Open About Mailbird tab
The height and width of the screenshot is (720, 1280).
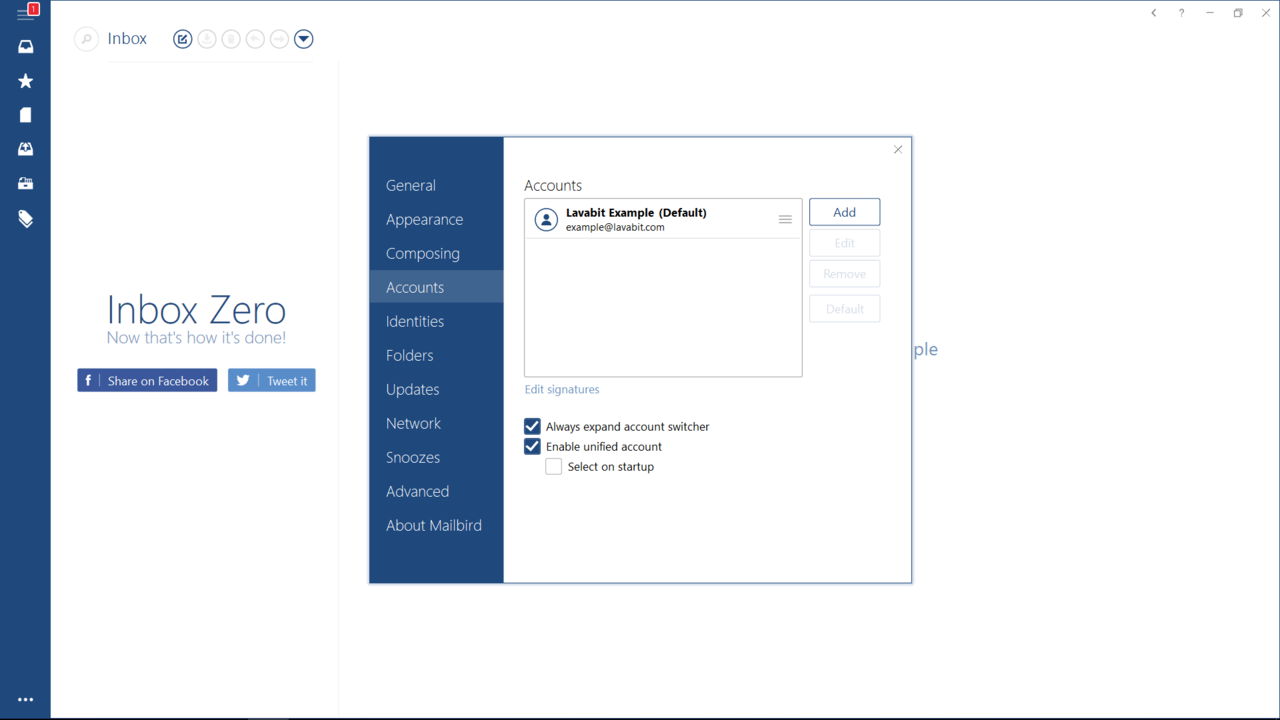click(x=436, y=525)
